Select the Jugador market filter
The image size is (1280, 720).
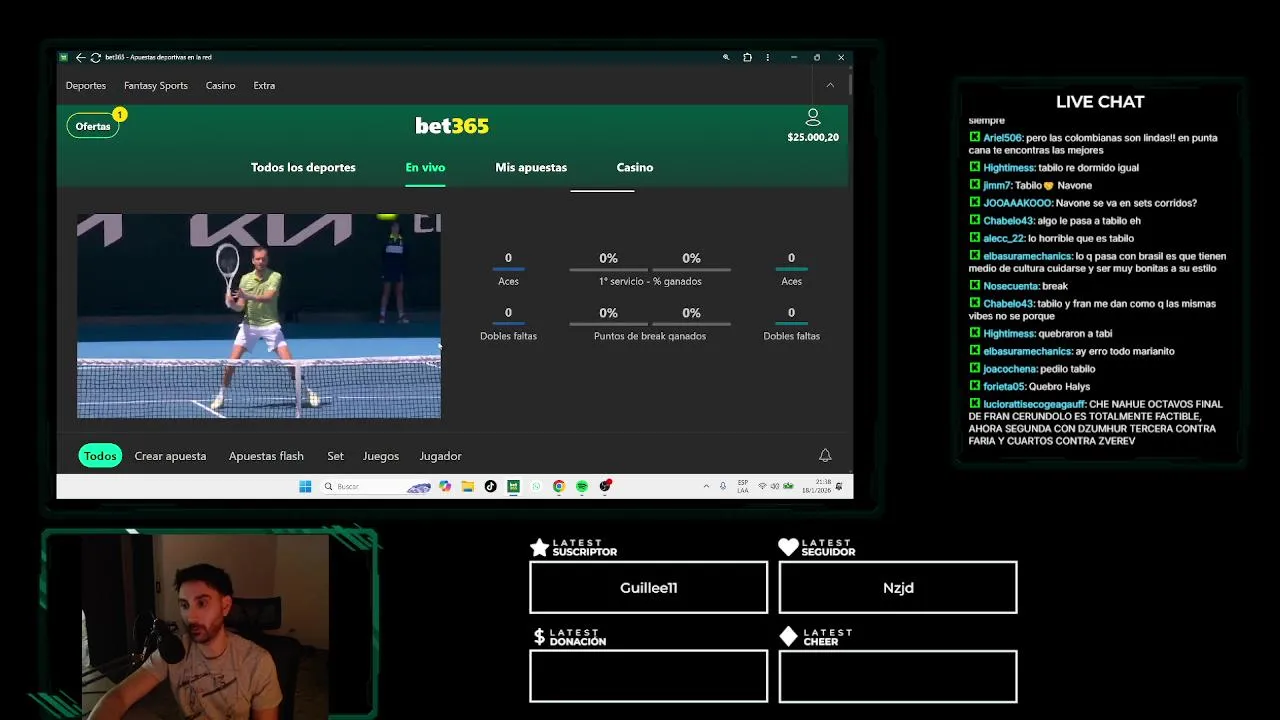[440, 456]
